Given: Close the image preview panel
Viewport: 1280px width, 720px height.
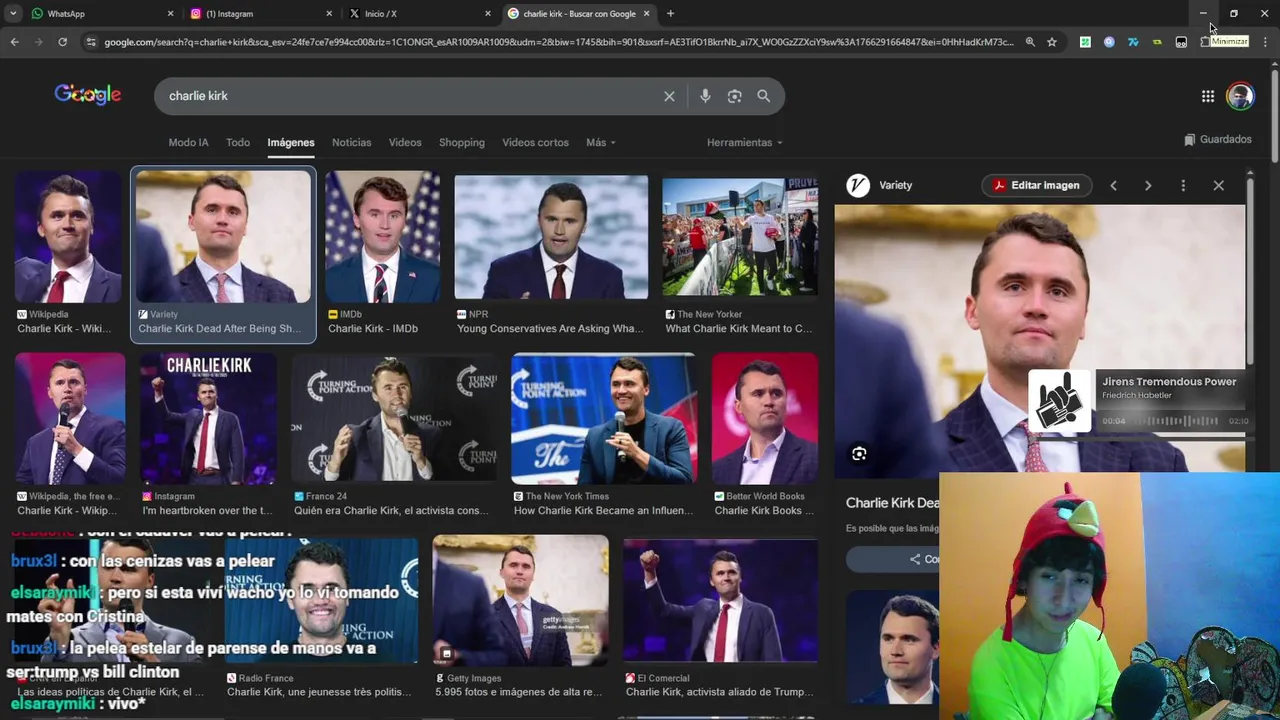Looking at the screenshot, I should pyautogui.click(x=1218, y=185).
